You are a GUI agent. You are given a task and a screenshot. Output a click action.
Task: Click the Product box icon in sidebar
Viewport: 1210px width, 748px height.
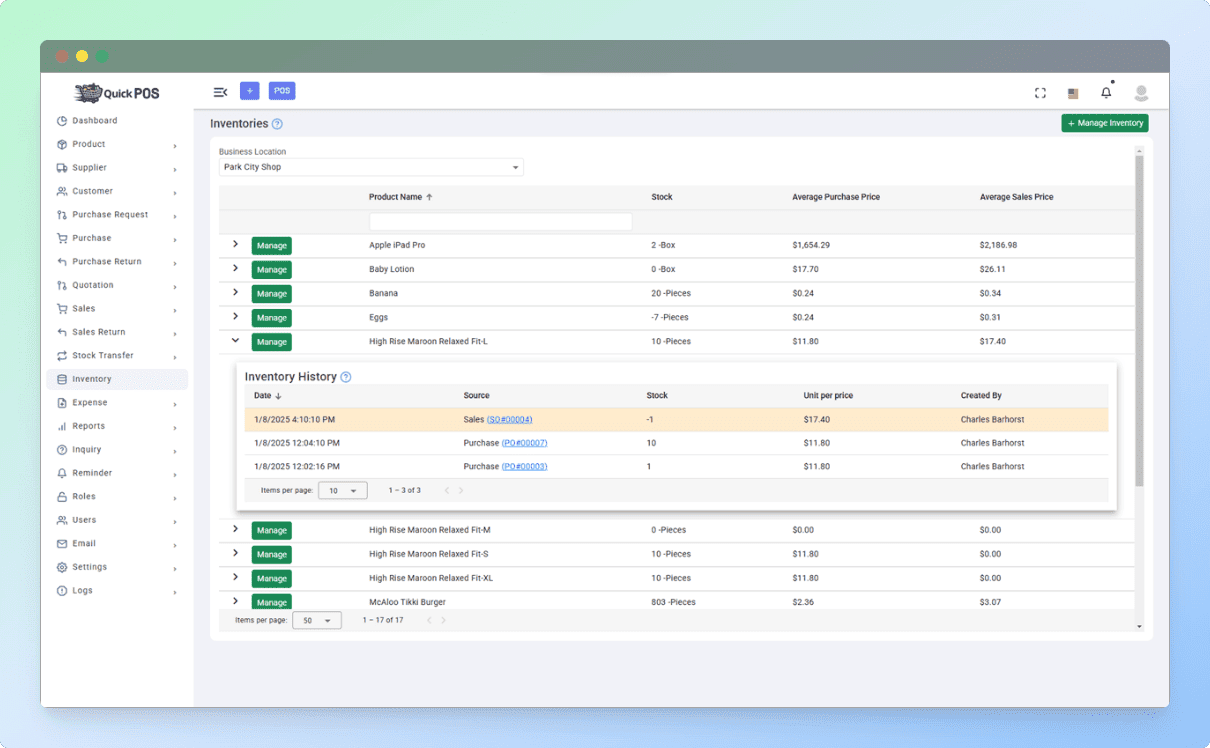pos(62,144)
